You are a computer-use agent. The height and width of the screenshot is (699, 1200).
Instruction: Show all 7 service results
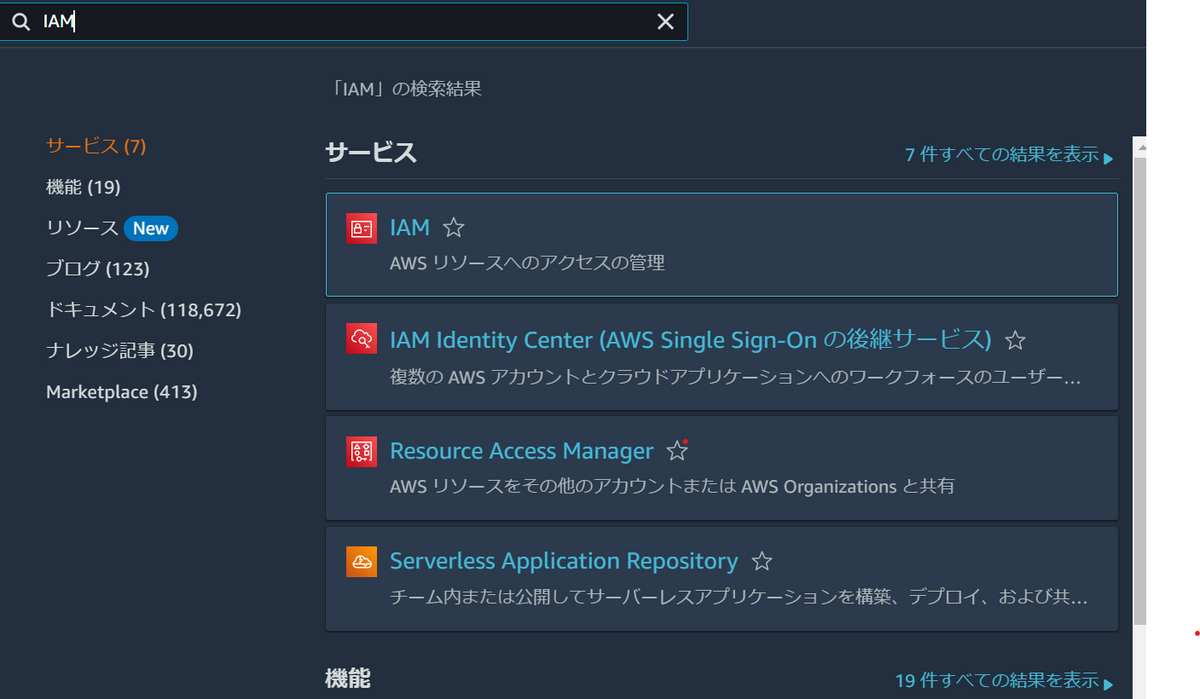click(x=1009, y=155)
